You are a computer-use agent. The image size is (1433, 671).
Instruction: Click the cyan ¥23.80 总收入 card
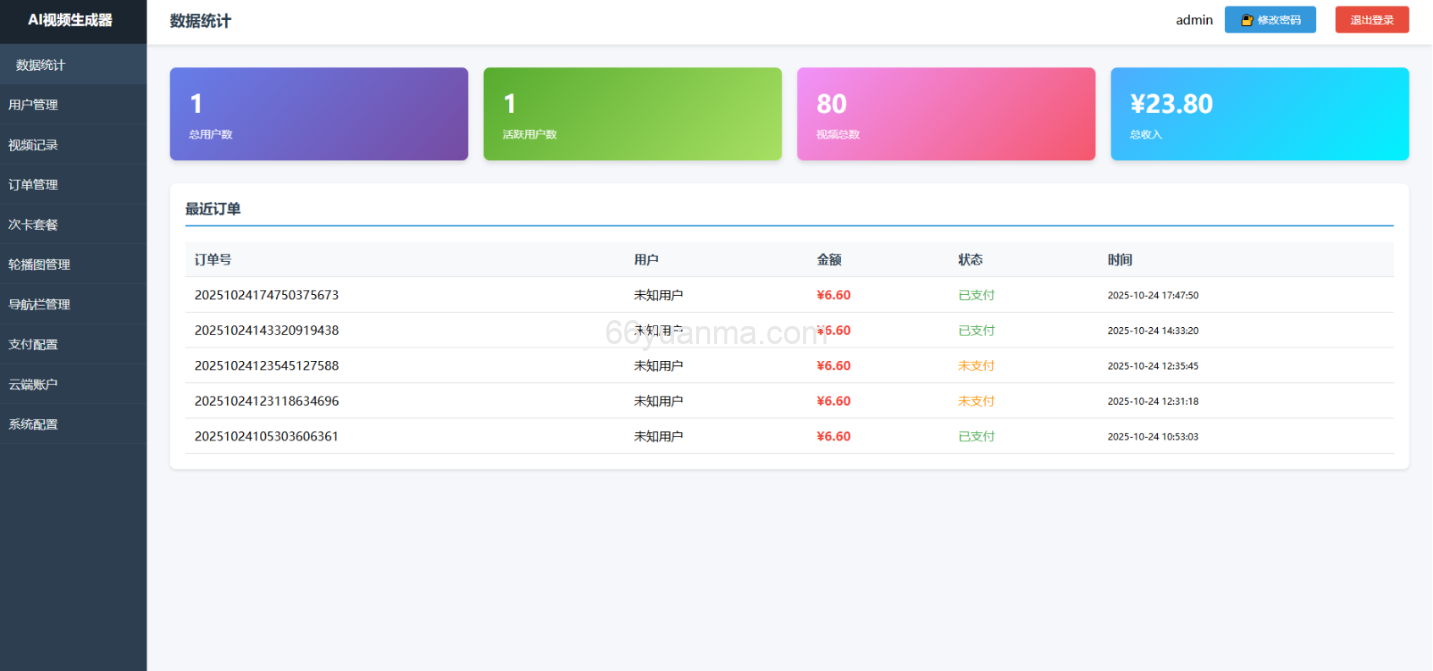(x=1259, y=113)
